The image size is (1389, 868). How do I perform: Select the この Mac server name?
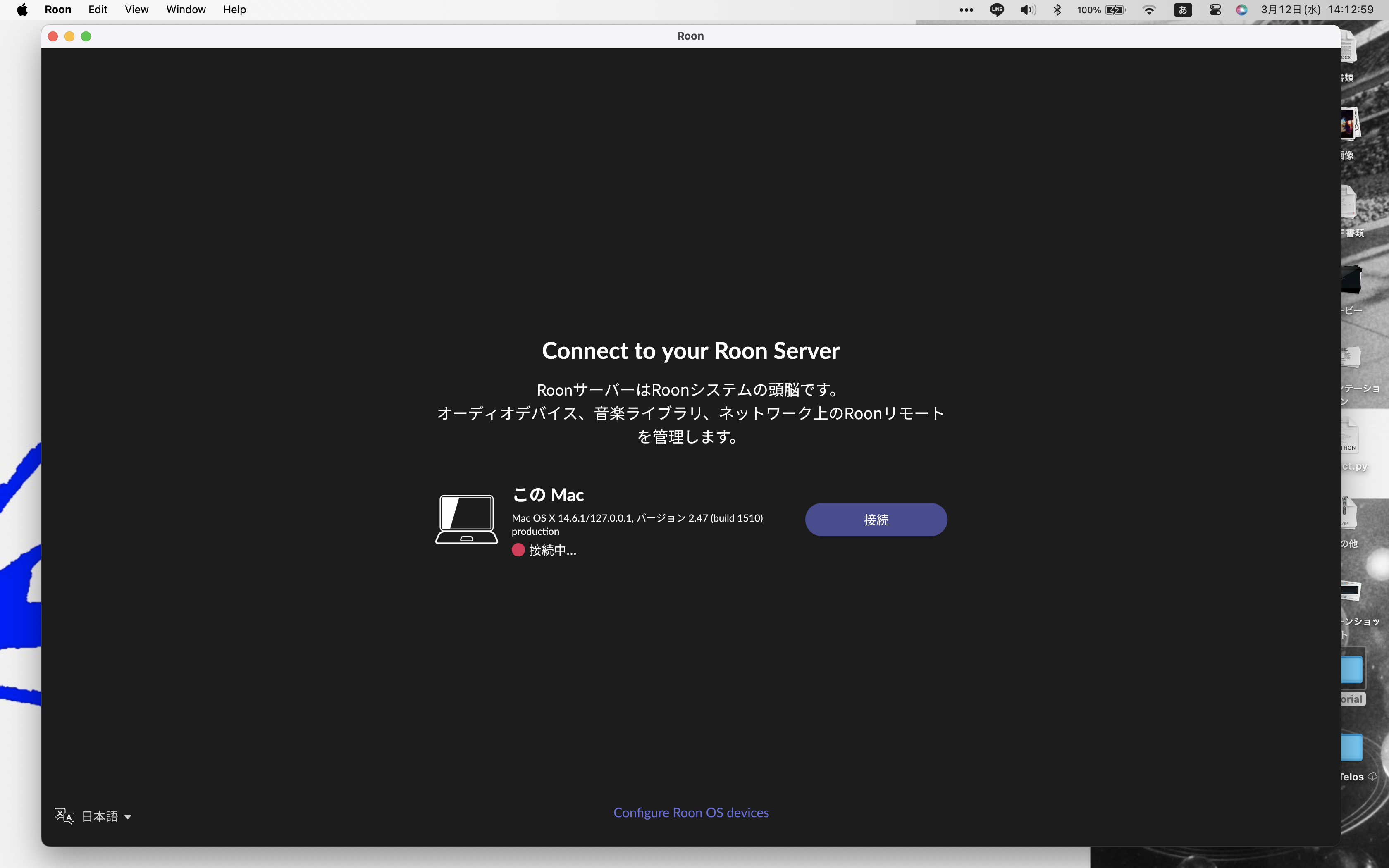point(548,495)
